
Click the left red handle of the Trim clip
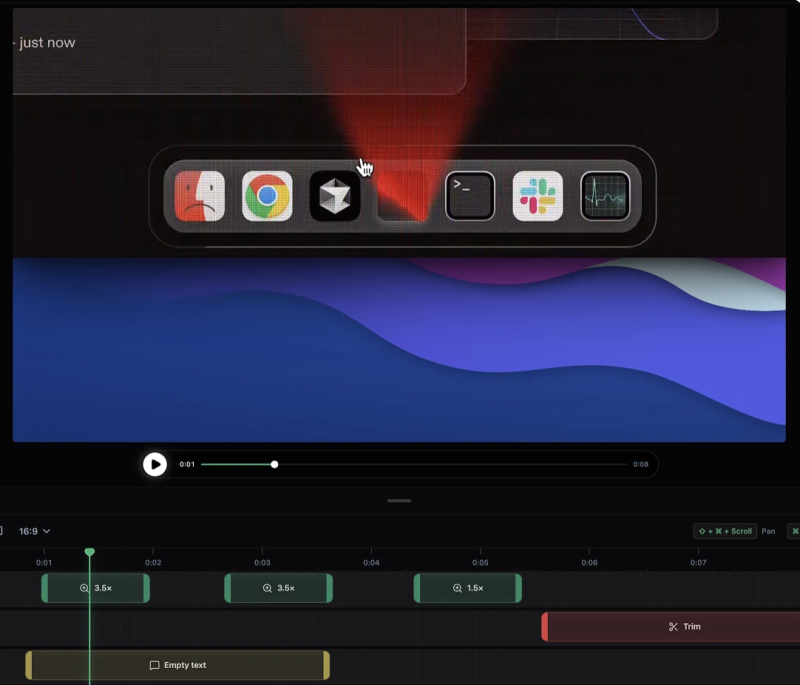(x=545, y=627)
